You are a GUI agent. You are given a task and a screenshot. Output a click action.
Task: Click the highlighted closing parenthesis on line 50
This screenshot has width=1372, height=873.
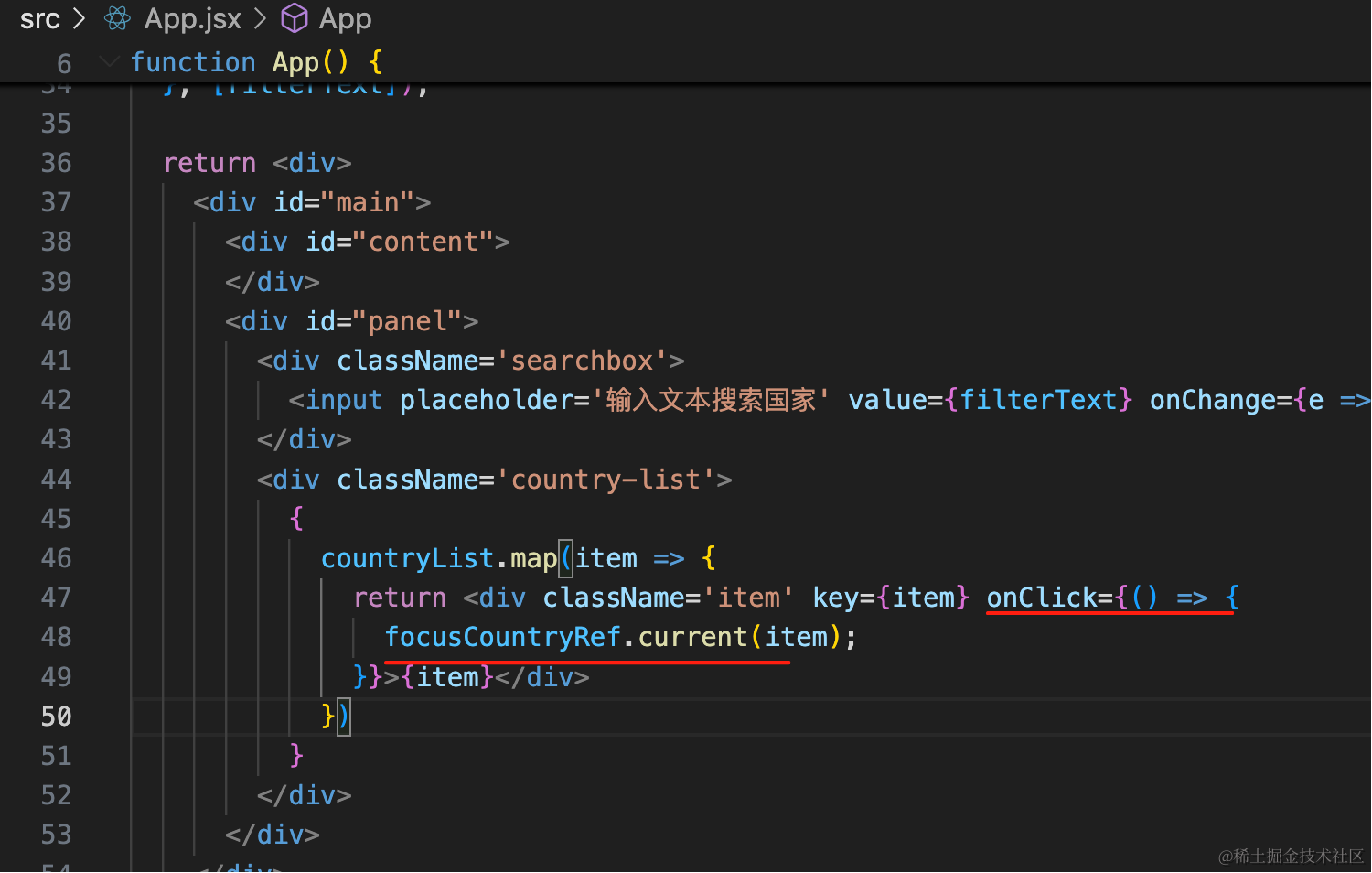pyautogui.click(x=343, y=717)
